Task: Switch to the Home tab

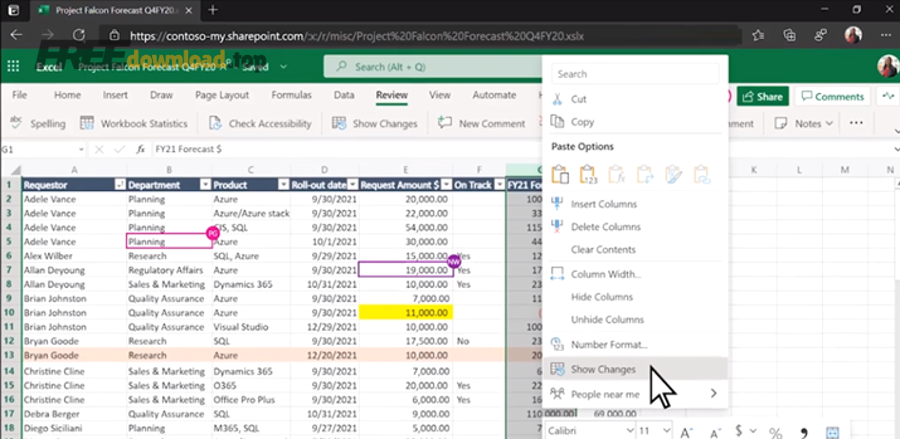Action: [67, 95]
